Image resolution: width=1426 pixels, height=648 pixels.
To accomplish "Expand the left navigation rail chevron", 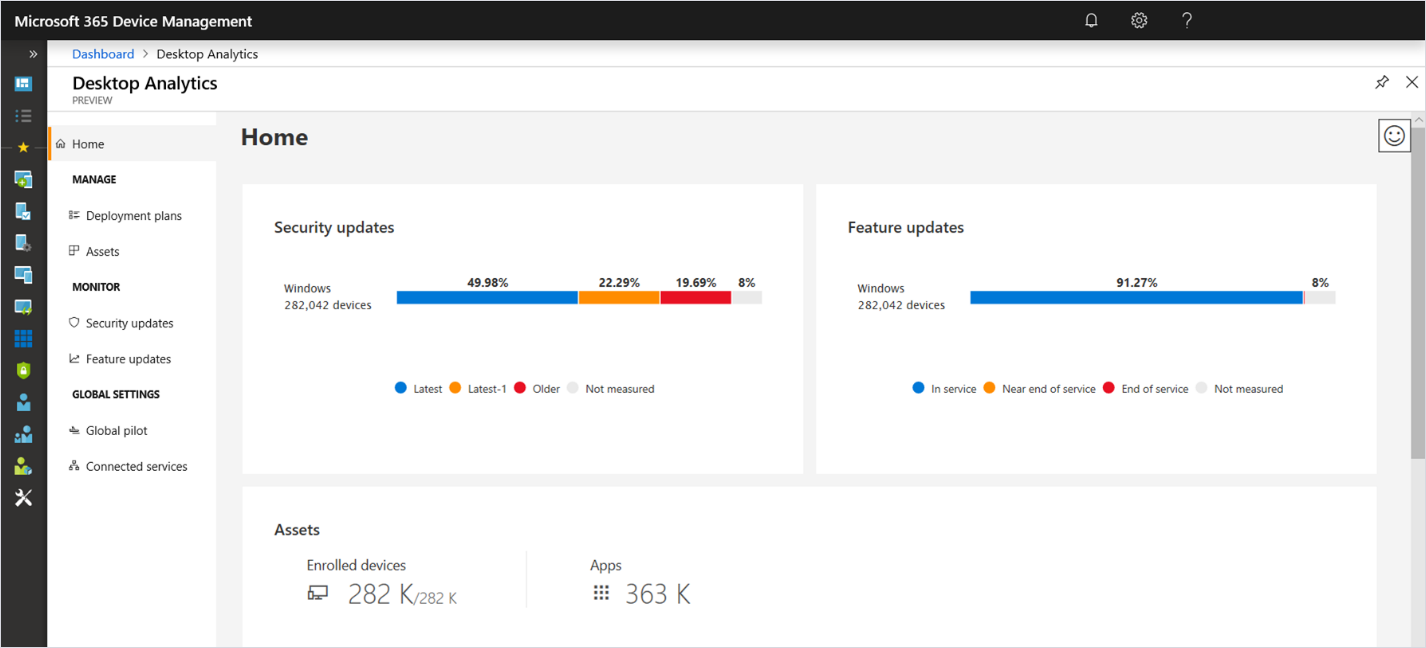I will click(33, 54).
